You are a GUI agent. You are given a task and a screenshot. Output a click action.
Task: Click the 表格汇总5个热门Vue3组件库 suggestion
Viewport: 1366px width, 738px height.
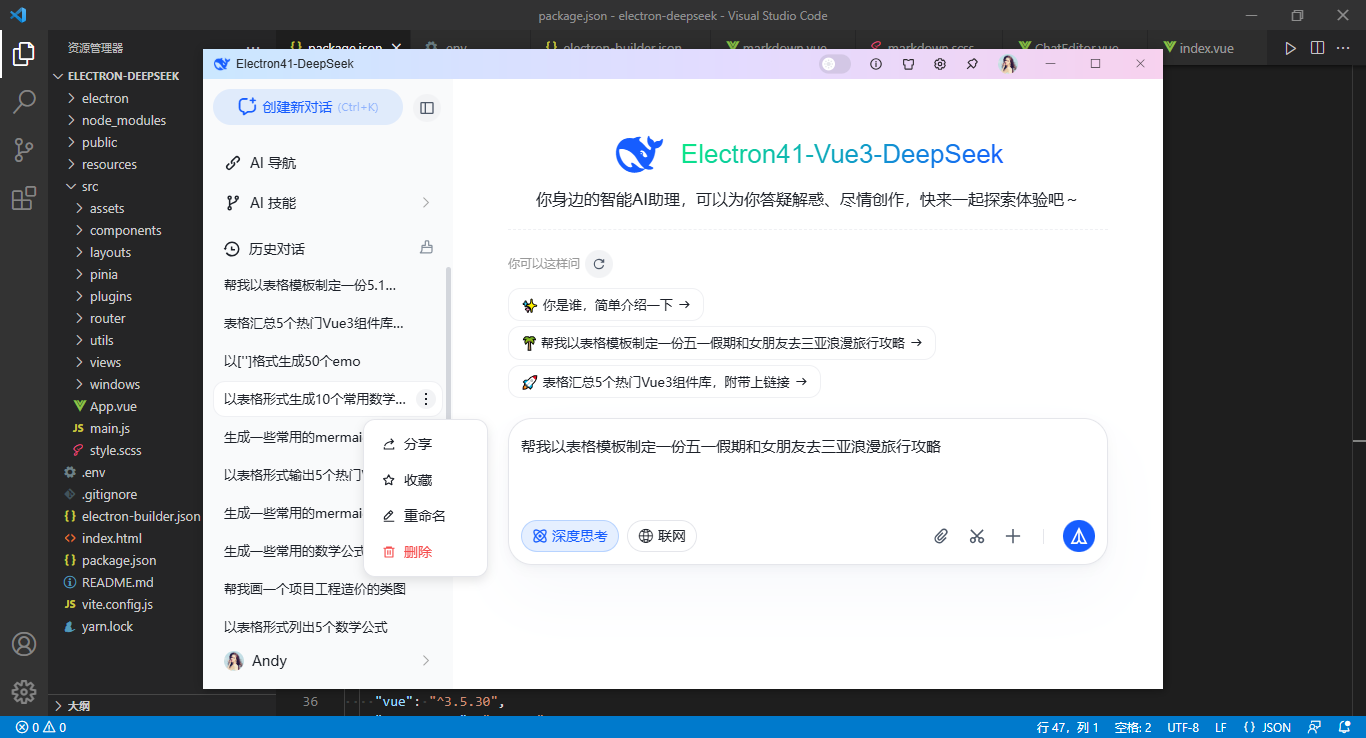(x=663, y=381)
